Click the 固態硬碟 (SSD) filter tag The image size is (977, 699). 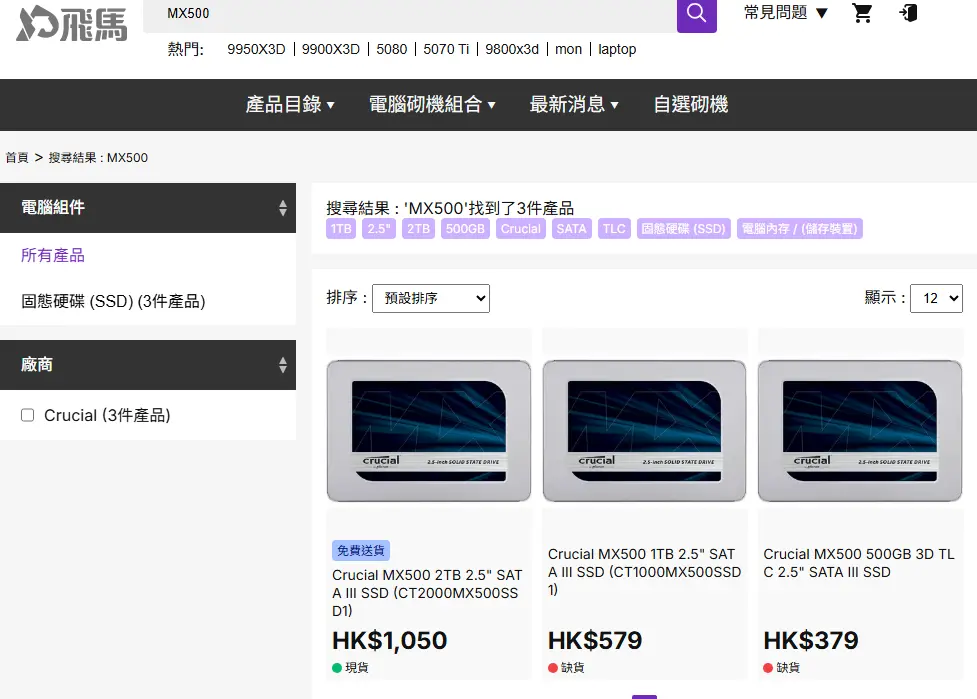[x=684, y=229]
